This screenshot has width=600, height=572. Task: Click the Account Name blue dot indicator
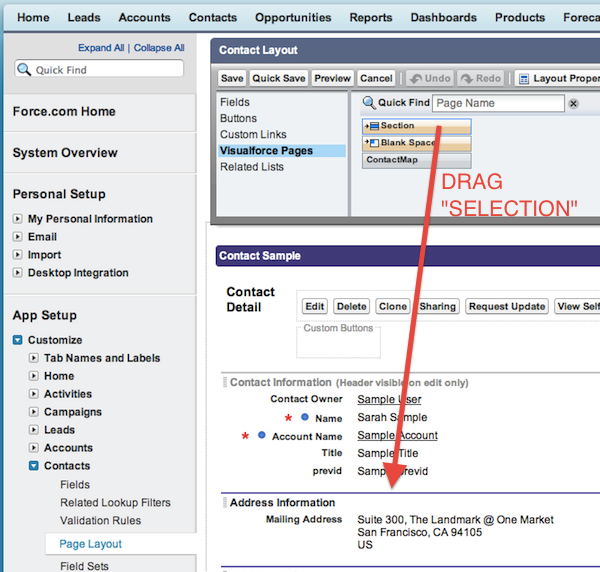pyautogui.click(x=262, y=435)
